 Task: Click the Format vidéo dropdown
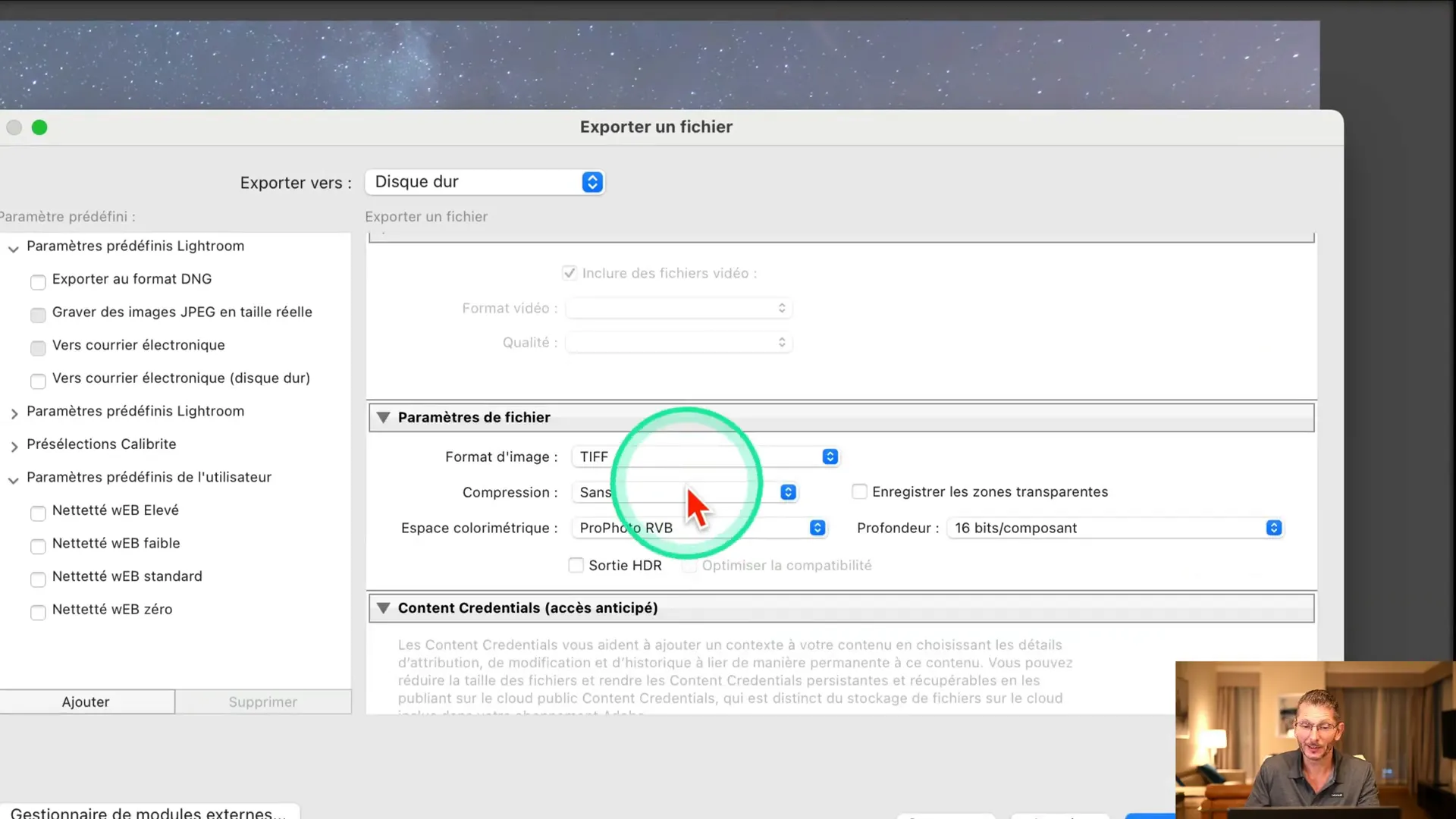coord(679,309)
